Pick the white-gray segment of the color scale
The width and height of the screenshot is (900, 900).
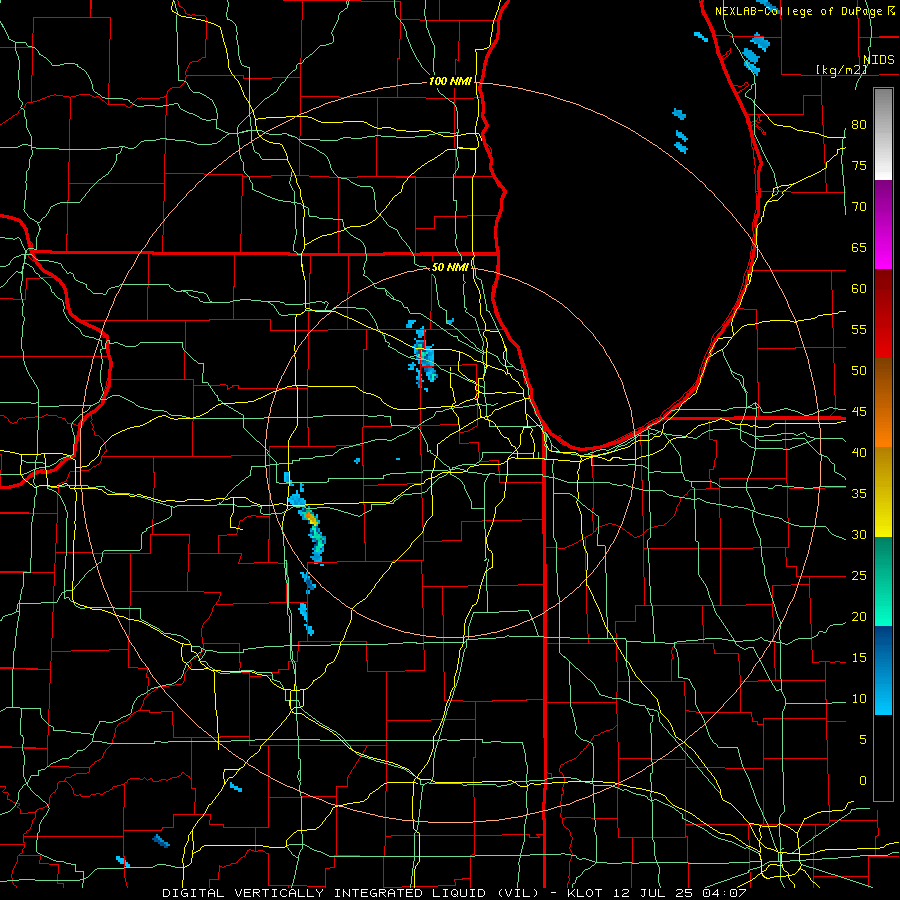[x=883, y=134]
